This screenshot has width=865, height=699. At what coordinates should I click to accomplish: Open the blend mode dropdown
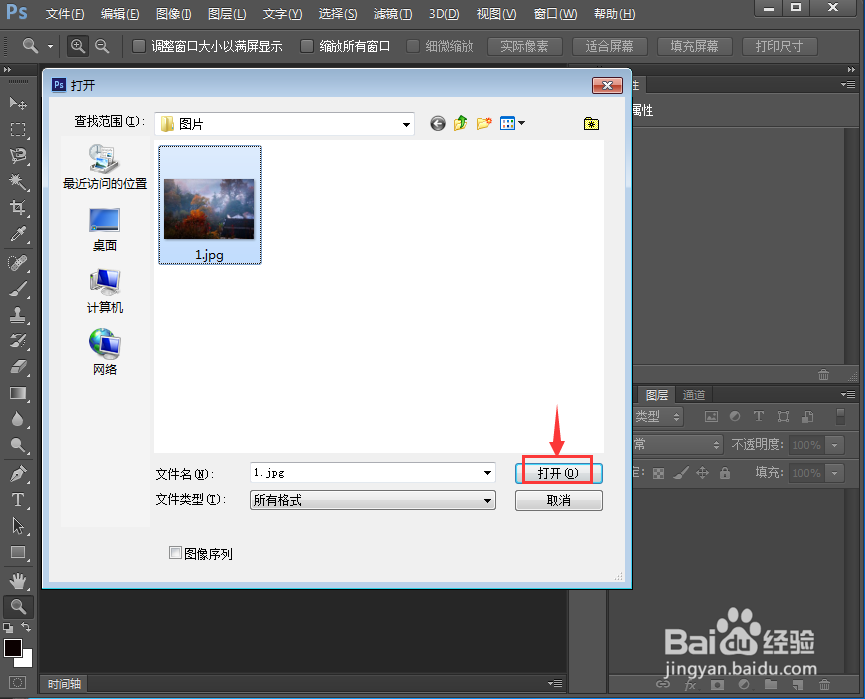(x=677, y=444)
